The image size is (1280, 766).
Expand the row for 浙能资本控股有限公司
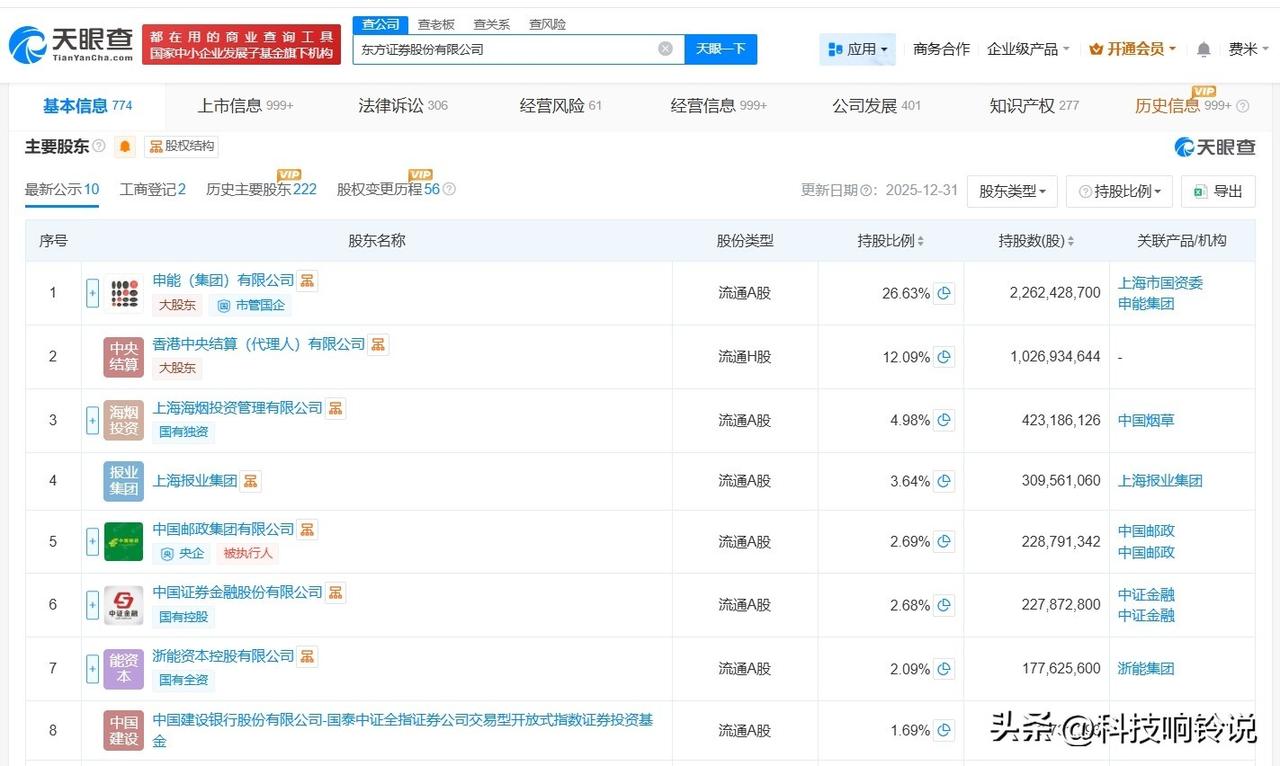[92, 669]
